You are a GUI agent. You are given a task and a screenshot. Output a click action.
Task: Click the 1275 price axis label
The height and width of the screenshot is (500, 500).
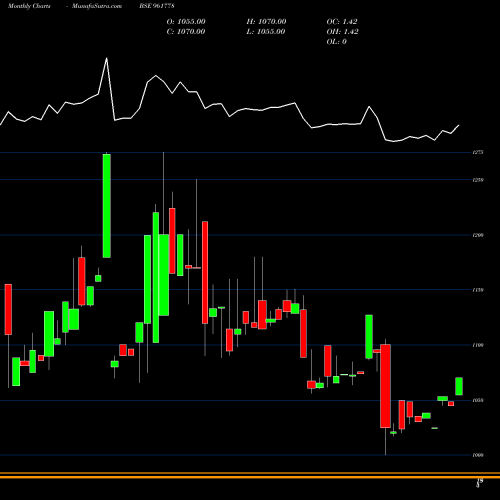tap(478, 152)
